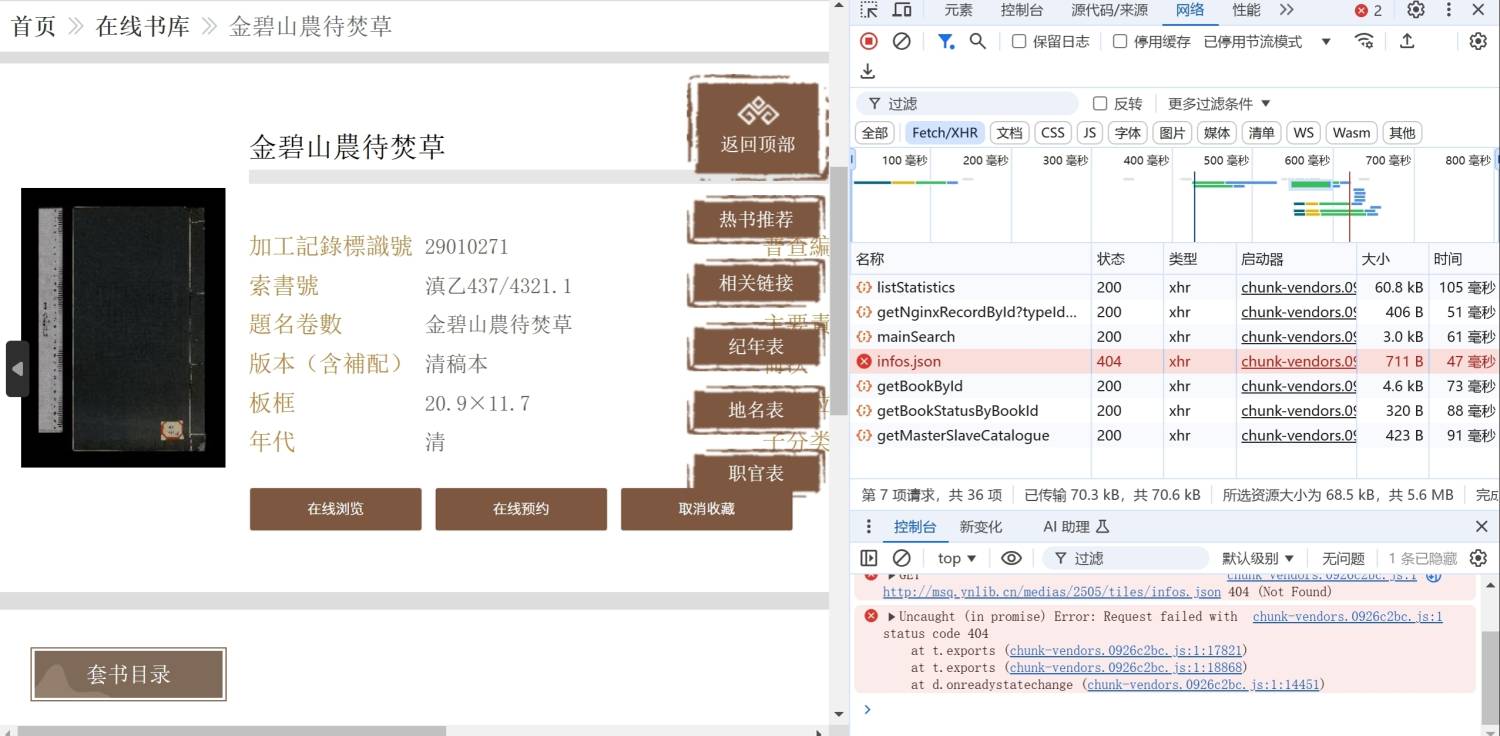Enable the 保留日志 checkbox

click(1019, 41)
